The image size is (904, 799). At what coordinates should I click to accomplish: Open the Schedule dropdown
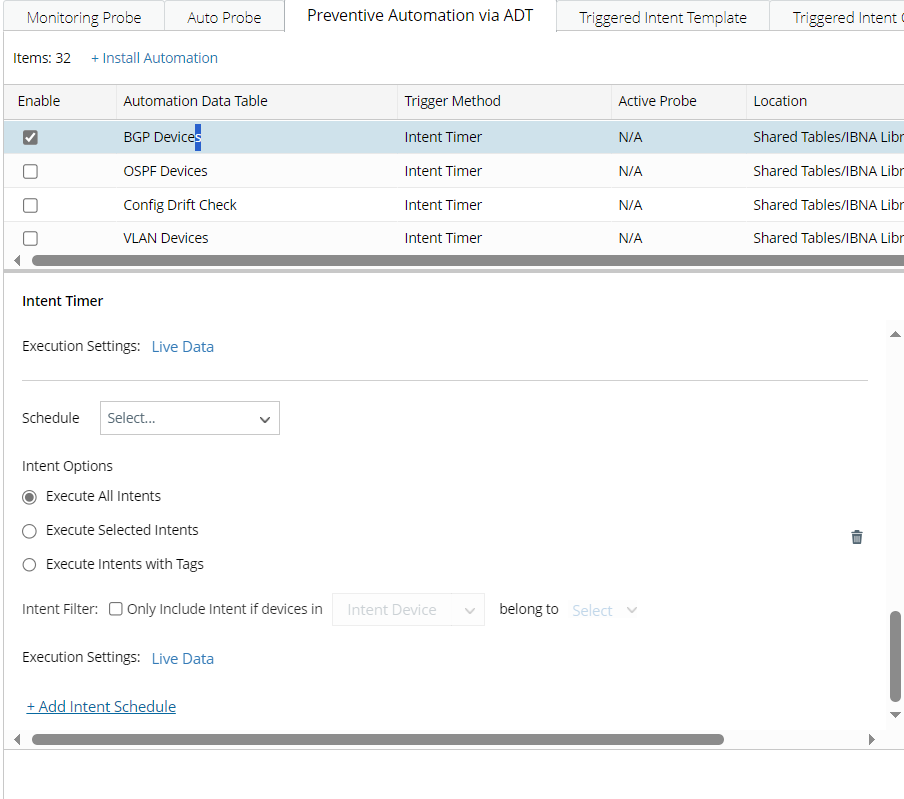[190, 418]
